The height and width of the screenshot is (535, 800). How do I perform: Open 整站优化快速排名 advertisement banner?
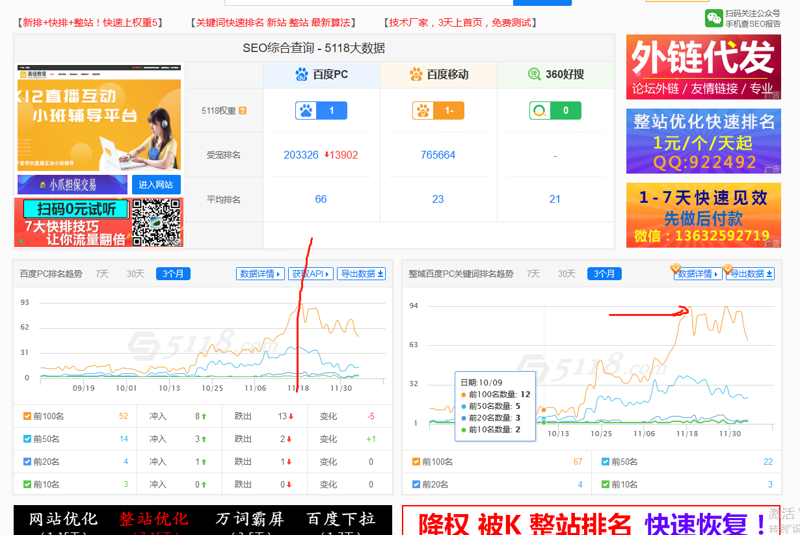click(704, 141)
